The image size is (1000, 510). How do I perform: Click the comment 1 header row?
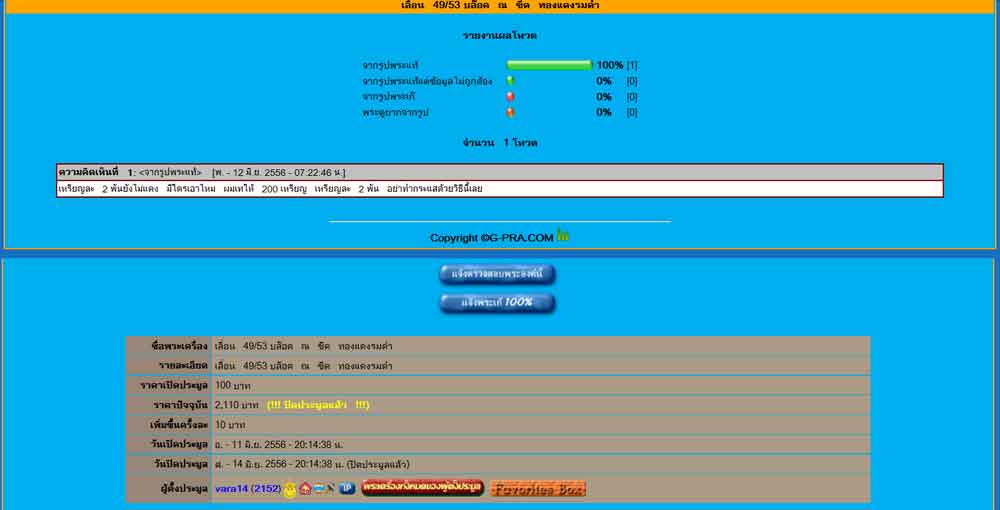(500, 172)
